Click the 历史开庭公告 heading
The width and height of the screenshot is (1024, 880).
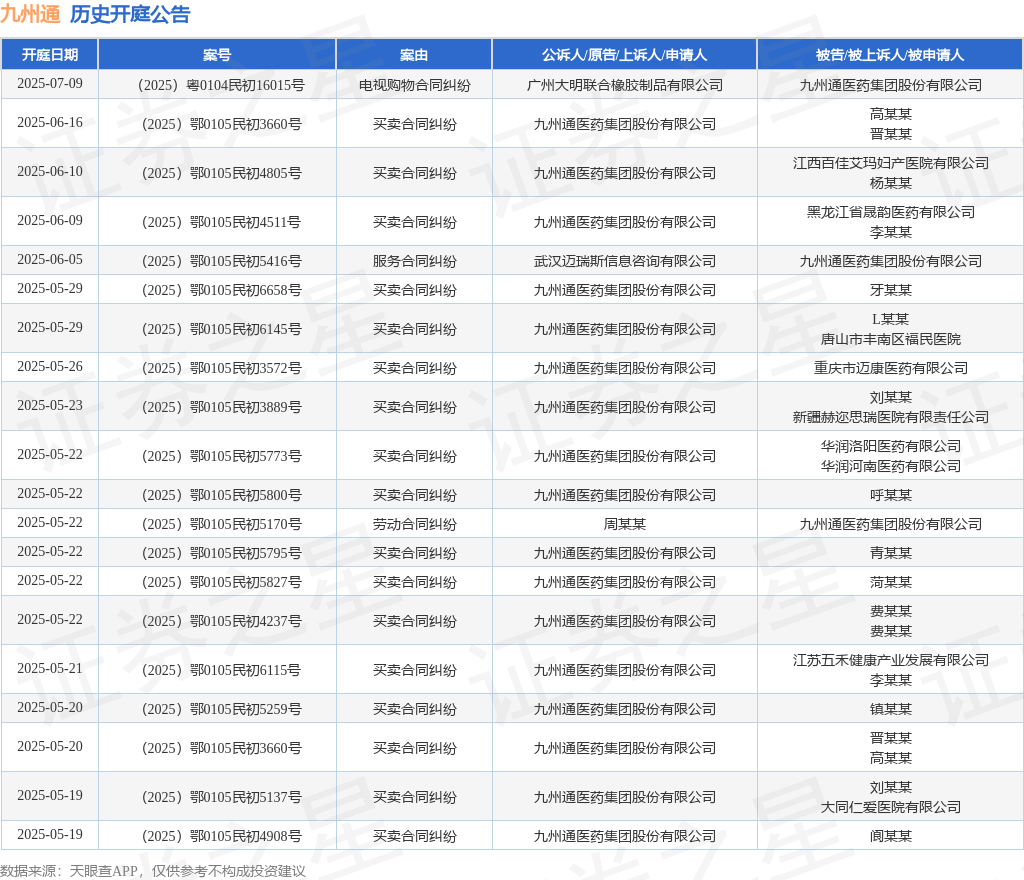[x=130, y=14]
